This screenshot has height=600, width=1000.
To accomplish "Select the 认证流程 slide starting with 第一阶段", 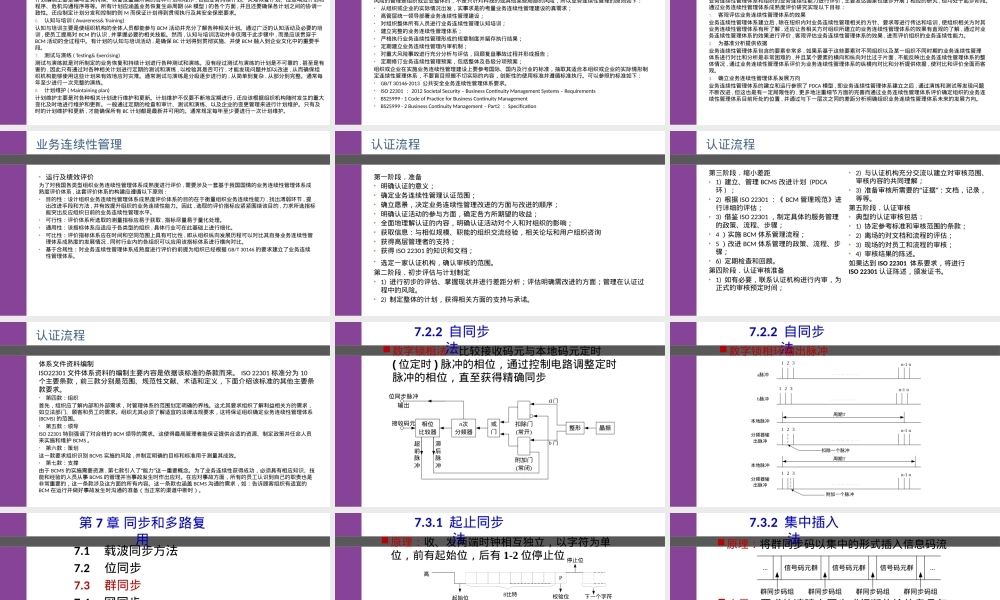I will (500, 224).
